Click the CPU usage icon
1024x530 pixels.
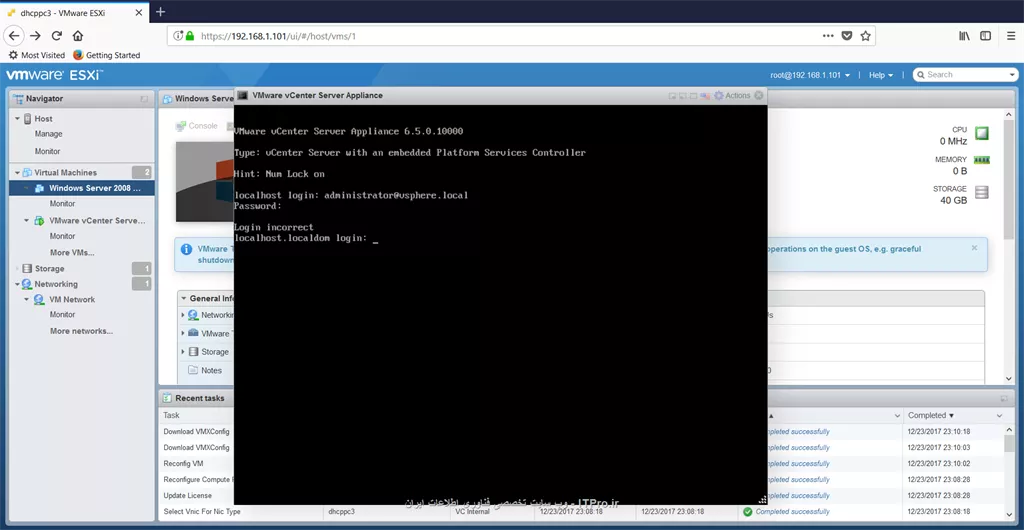pos(982,133)
